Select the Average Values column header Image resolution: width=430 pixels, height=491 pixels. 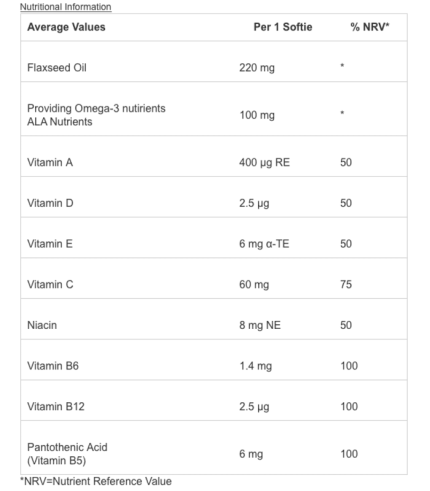click(66, 27)
